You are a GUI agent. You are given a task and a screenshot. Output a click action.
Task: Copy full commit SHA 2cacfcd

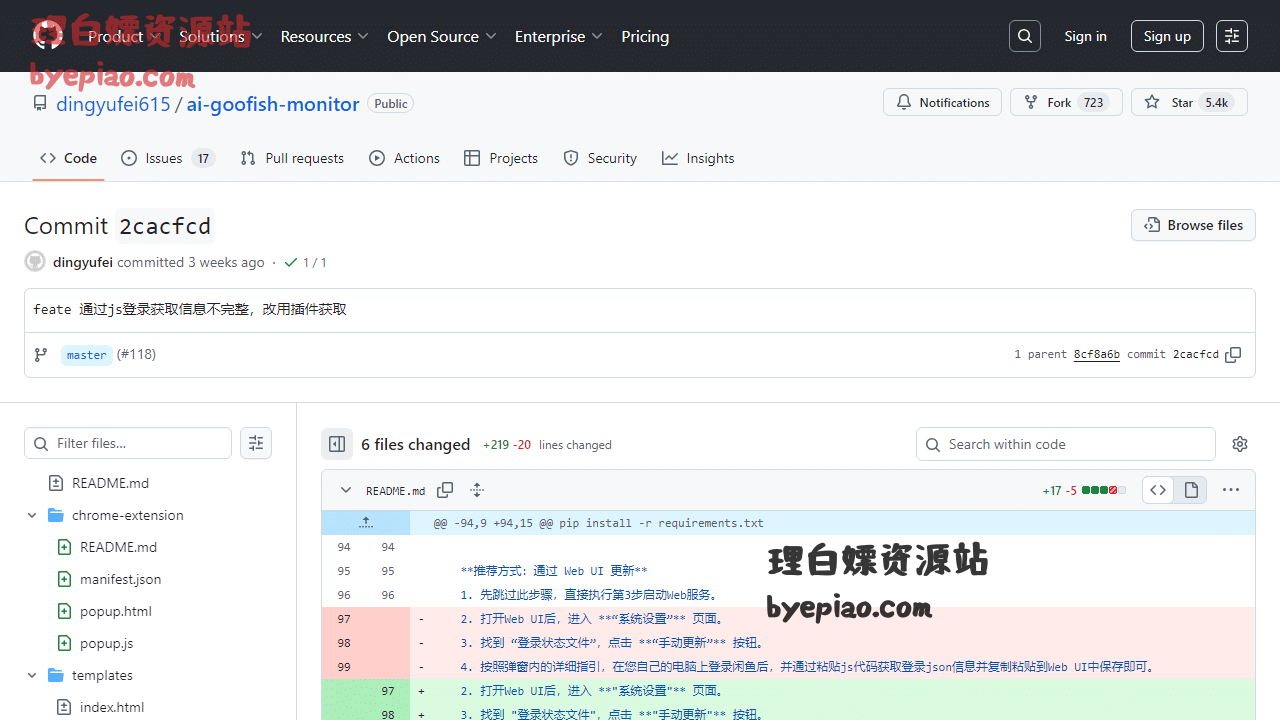[1233, 355]
